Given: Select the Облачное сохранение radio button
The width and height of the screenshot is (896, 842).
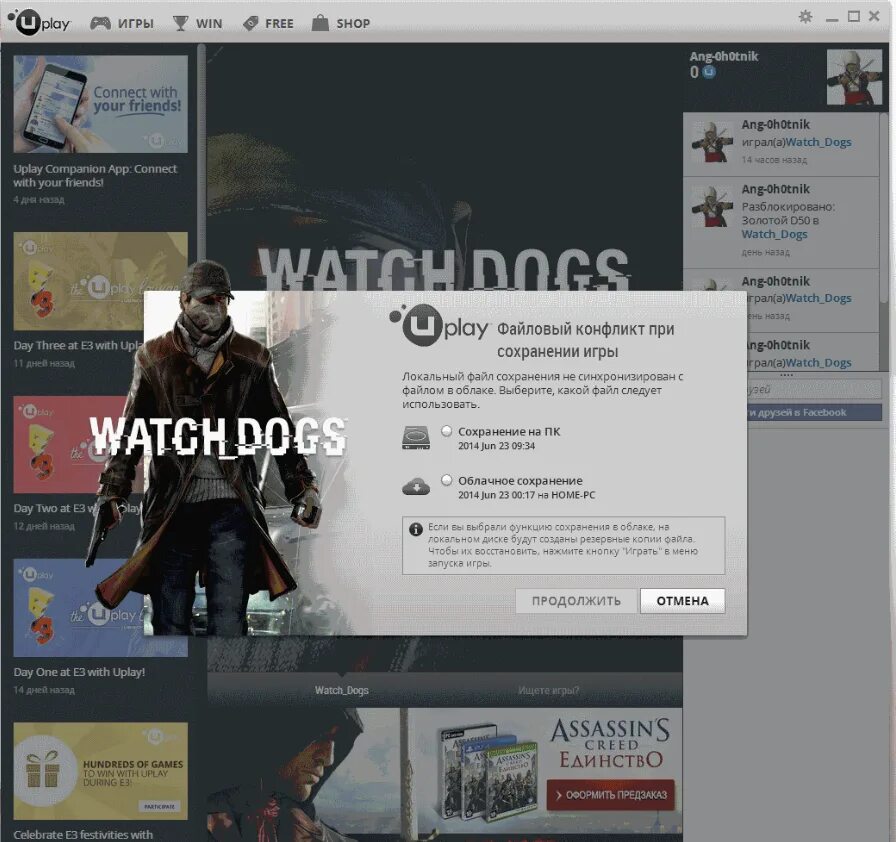Looking at the screenshot, I should [446, 480].
